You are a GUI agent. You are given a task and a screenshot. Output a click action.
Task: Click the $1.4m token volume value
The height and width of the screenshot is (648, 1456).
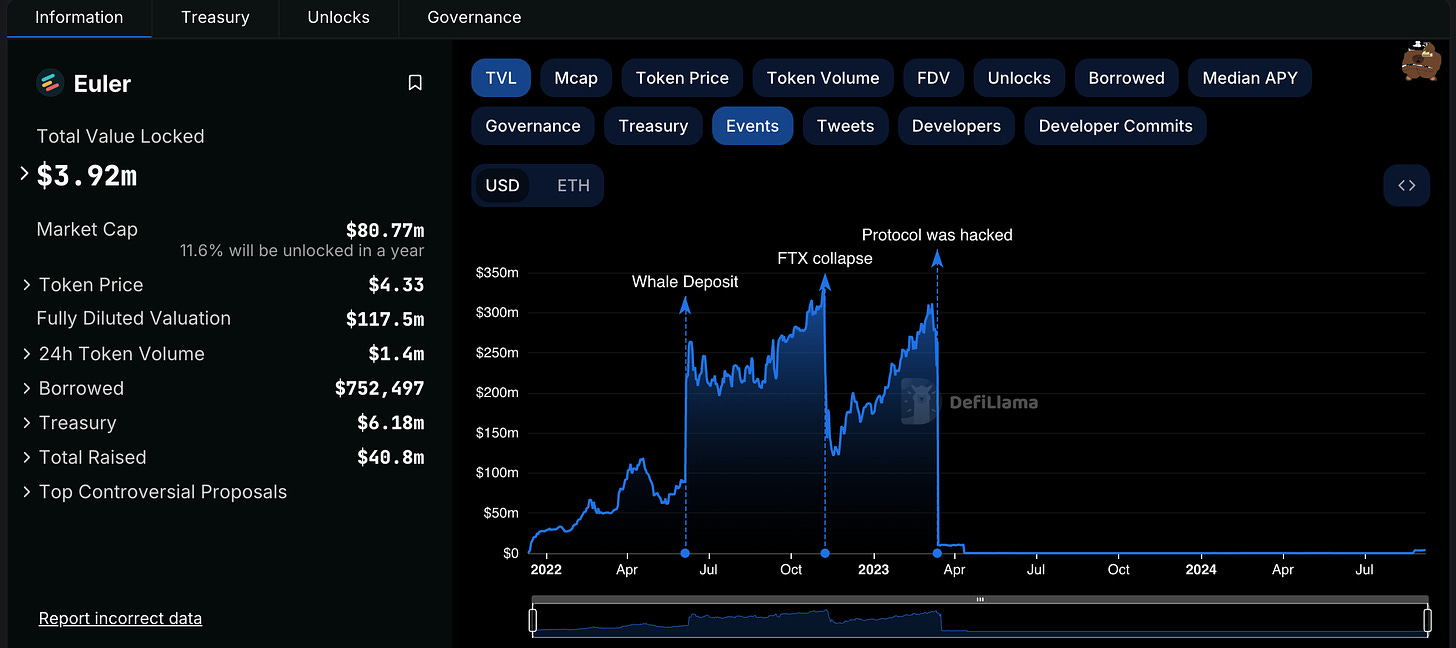pos(396,354)
